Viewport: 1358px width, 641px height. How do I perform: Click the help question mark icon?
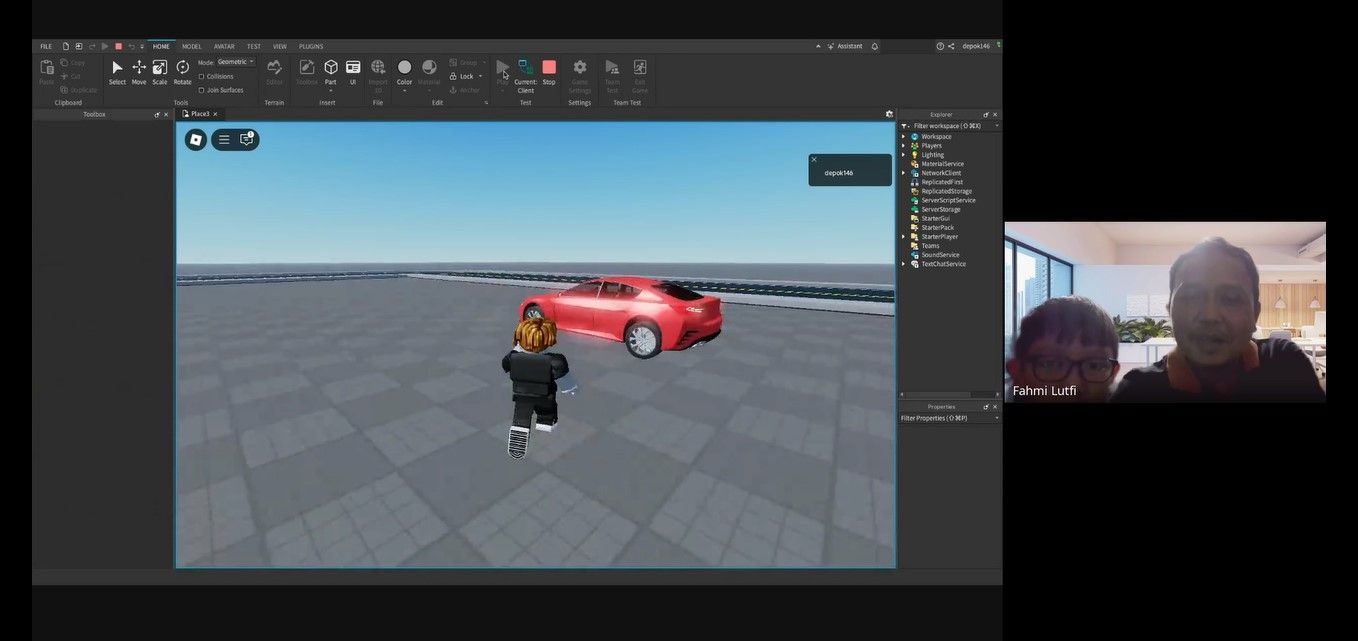pos(940,46)
